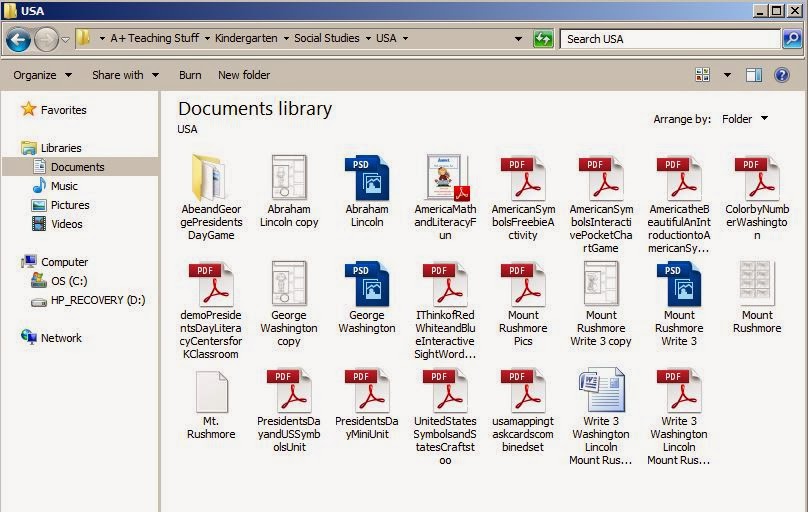Viewport: 808px width, 512px height.
Task: Open Windows Explorer help
Action: point(782,75)
